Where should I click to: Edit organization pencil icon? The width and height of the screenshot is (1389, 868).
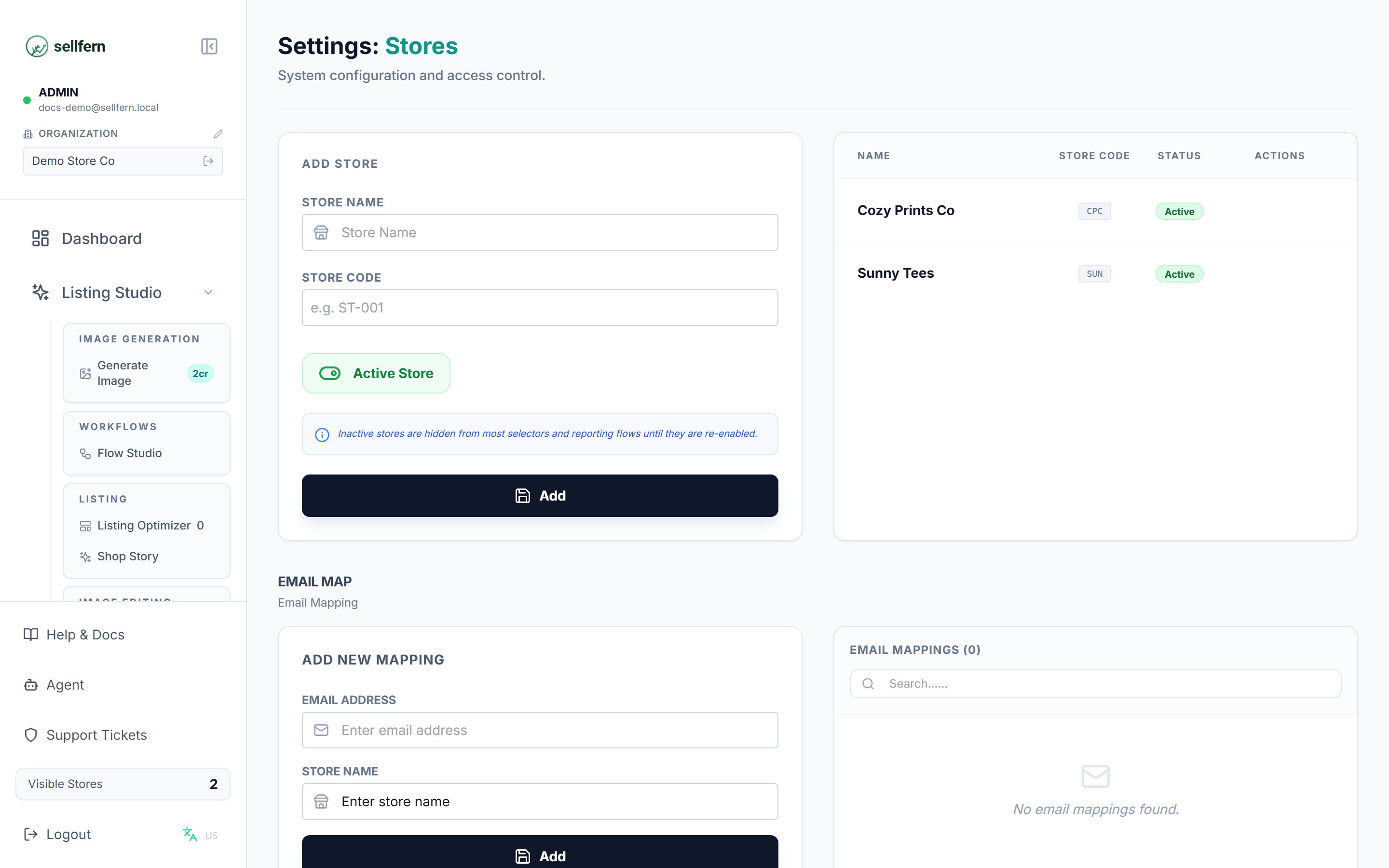(x=218, y=134)
